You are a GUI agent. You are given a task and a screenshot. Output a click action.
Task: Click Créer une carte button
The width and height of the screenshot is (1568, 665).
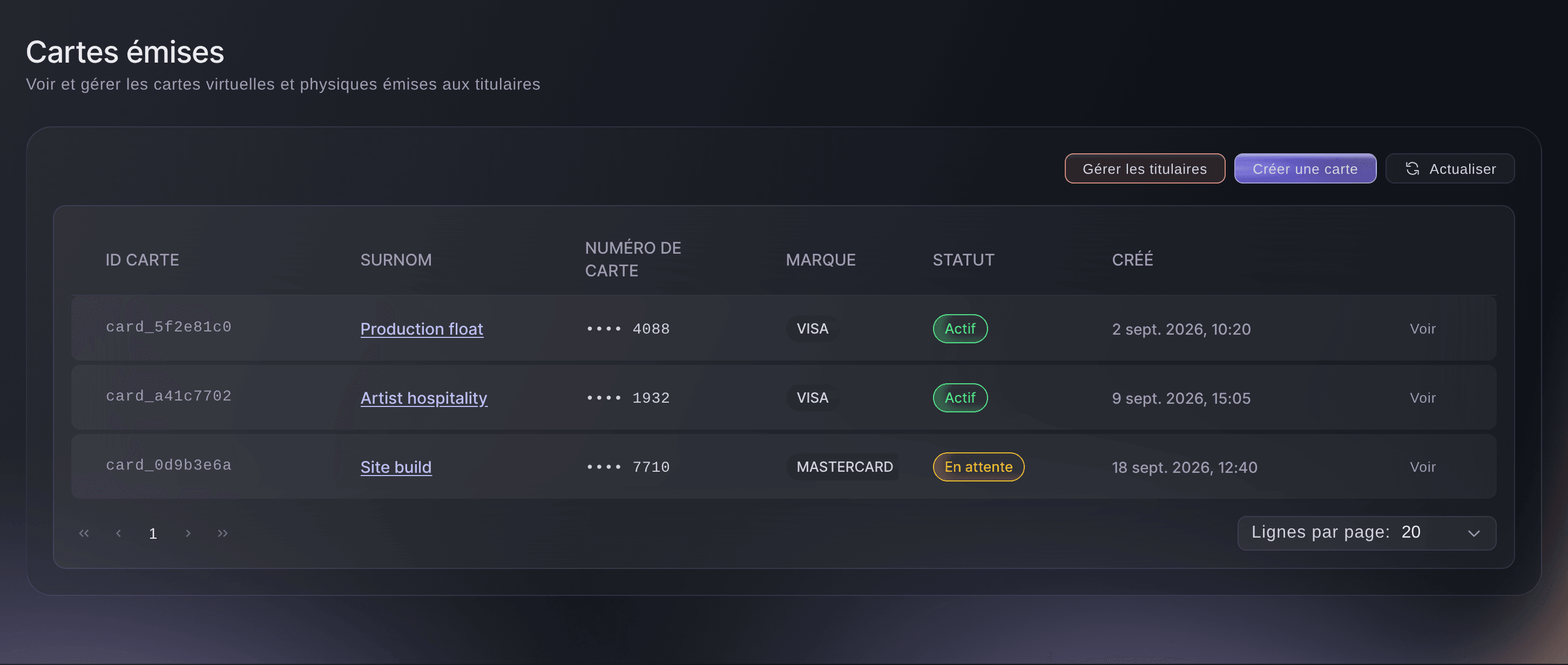[1305, 168]
